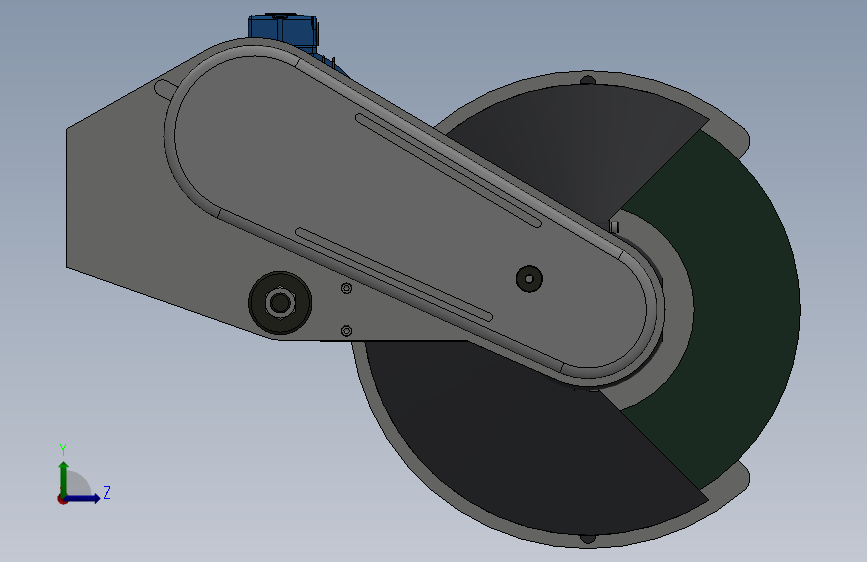Click the blue Z axis arrow of triad

click(x=83, y=498)
